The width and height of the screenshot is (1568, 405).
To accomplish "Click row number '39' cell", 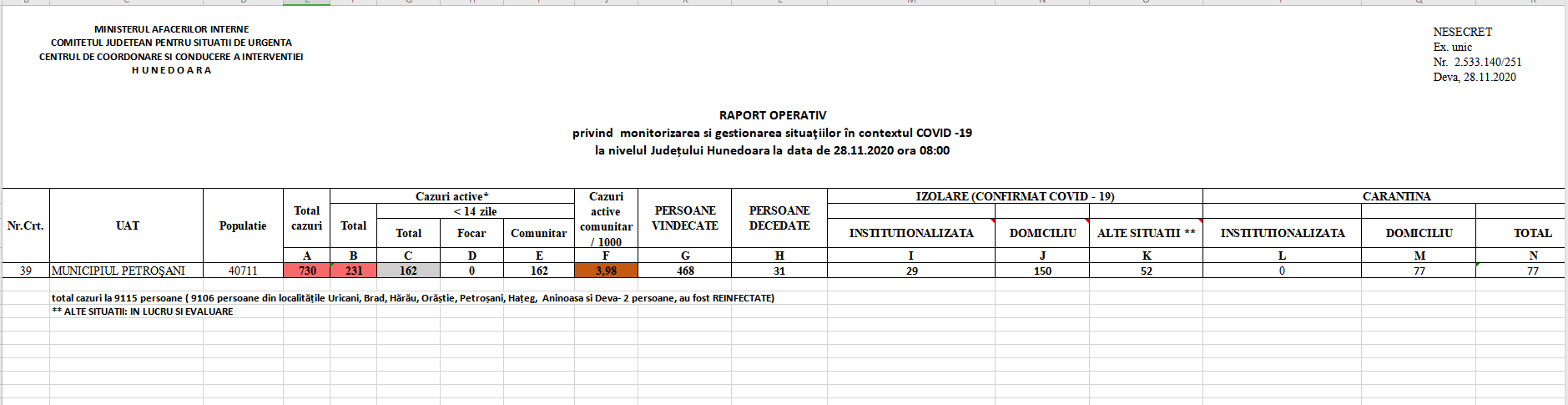I will [x=26, y=271].
